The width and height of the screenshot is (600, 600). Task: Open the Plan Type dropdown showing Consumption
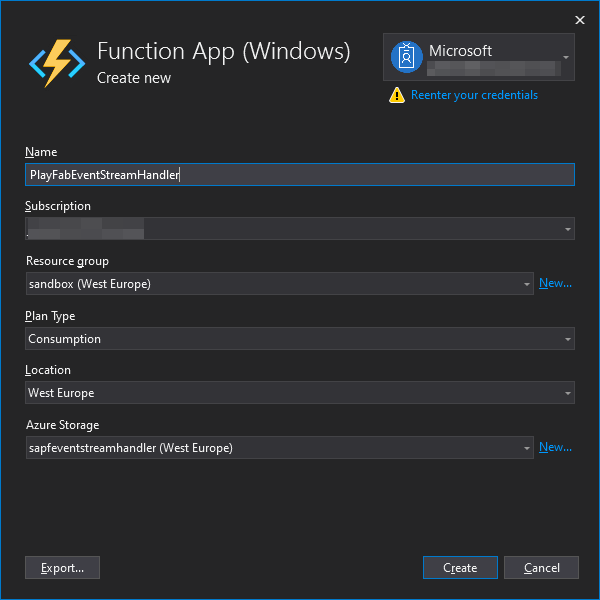(300, 339)
